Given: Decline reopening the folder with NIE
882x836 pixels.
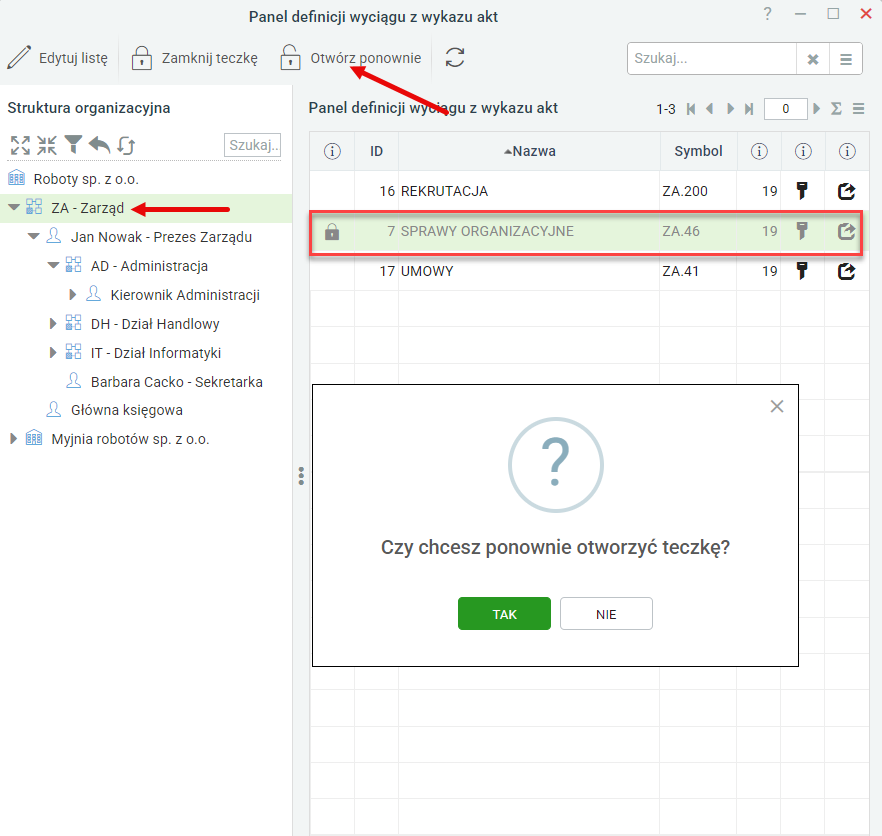Looking at the screenshot, I should [606, 614].
